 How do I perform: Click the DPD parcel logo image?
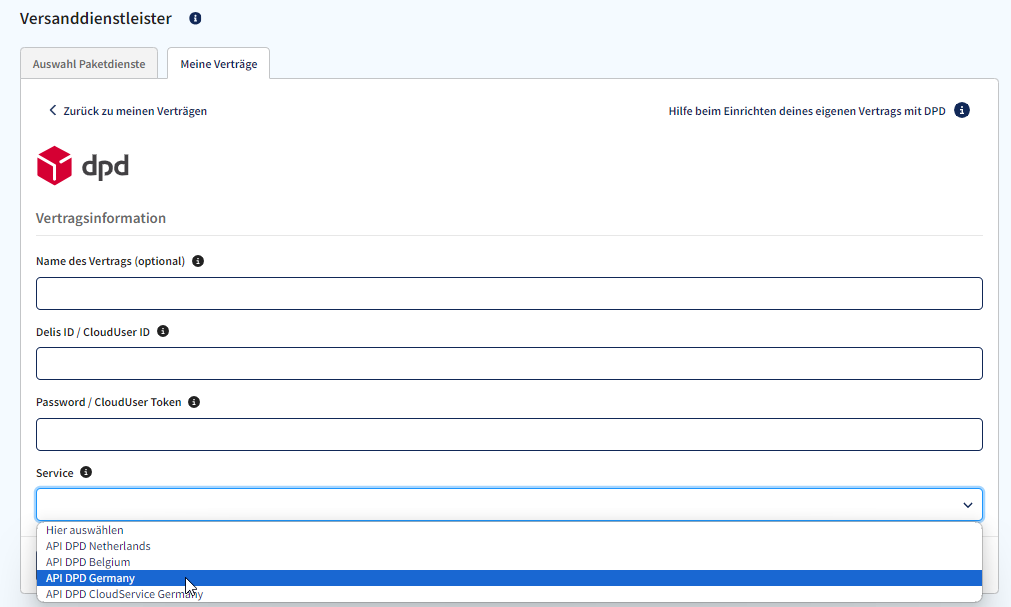tap(82, 166)
